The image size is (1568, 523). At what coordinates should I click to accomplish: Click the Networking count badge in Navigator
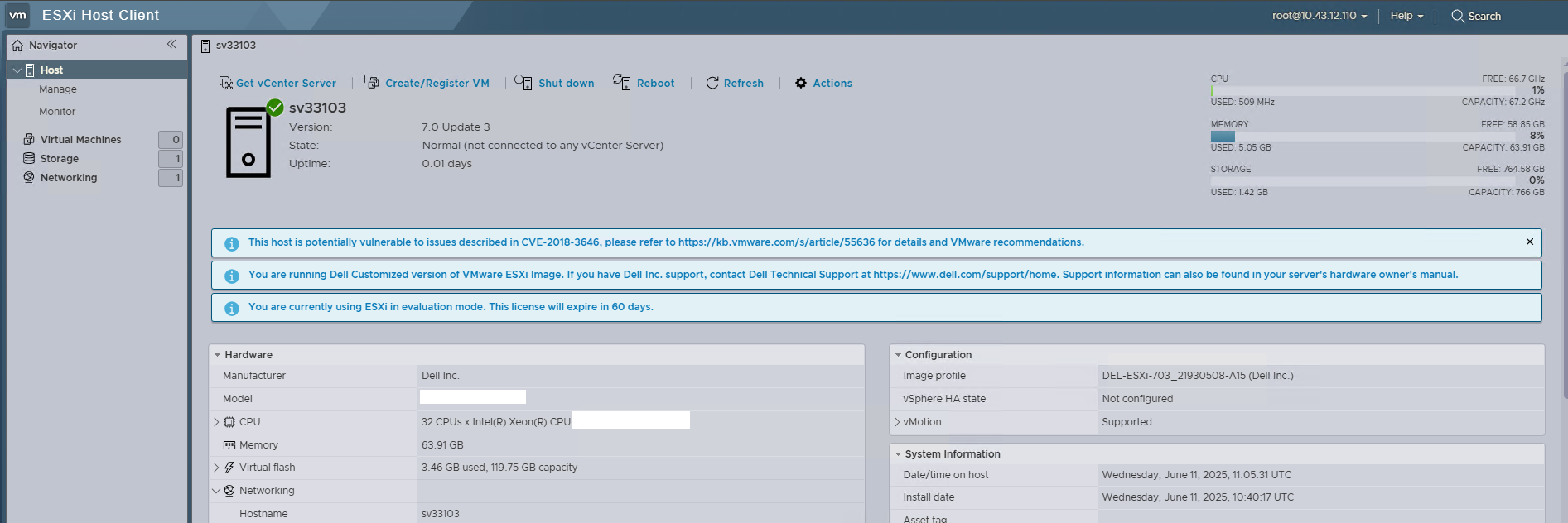point(171,178)
